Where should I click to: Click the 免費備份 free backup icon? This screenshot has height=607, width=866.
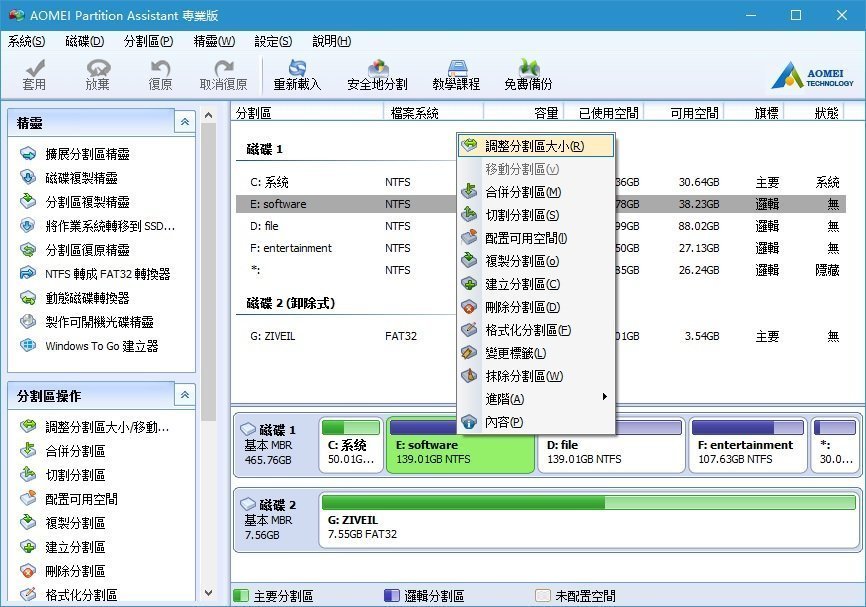(529, 68)
